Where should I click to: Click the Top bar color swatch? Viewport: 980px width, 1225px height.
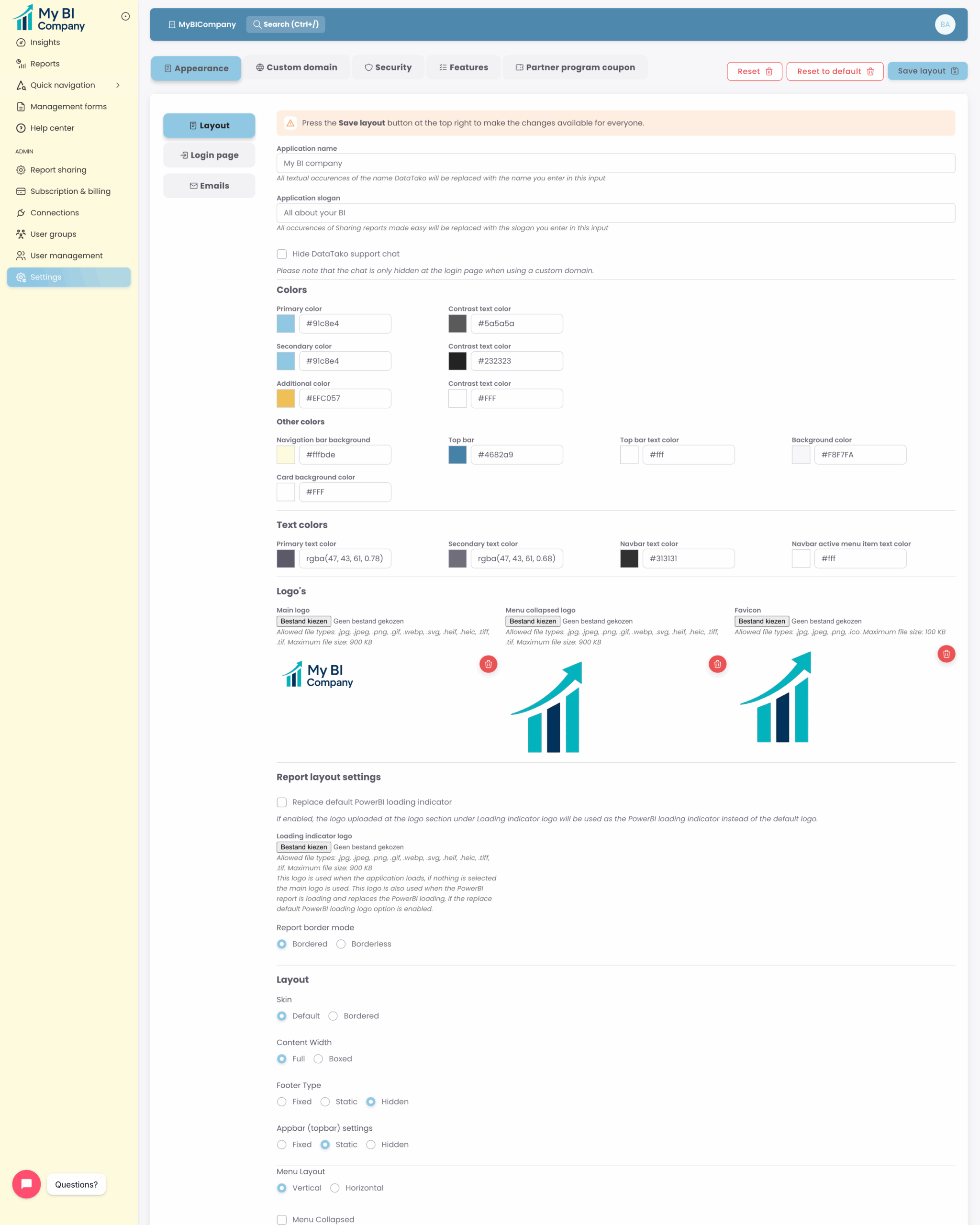pos(457,455)
